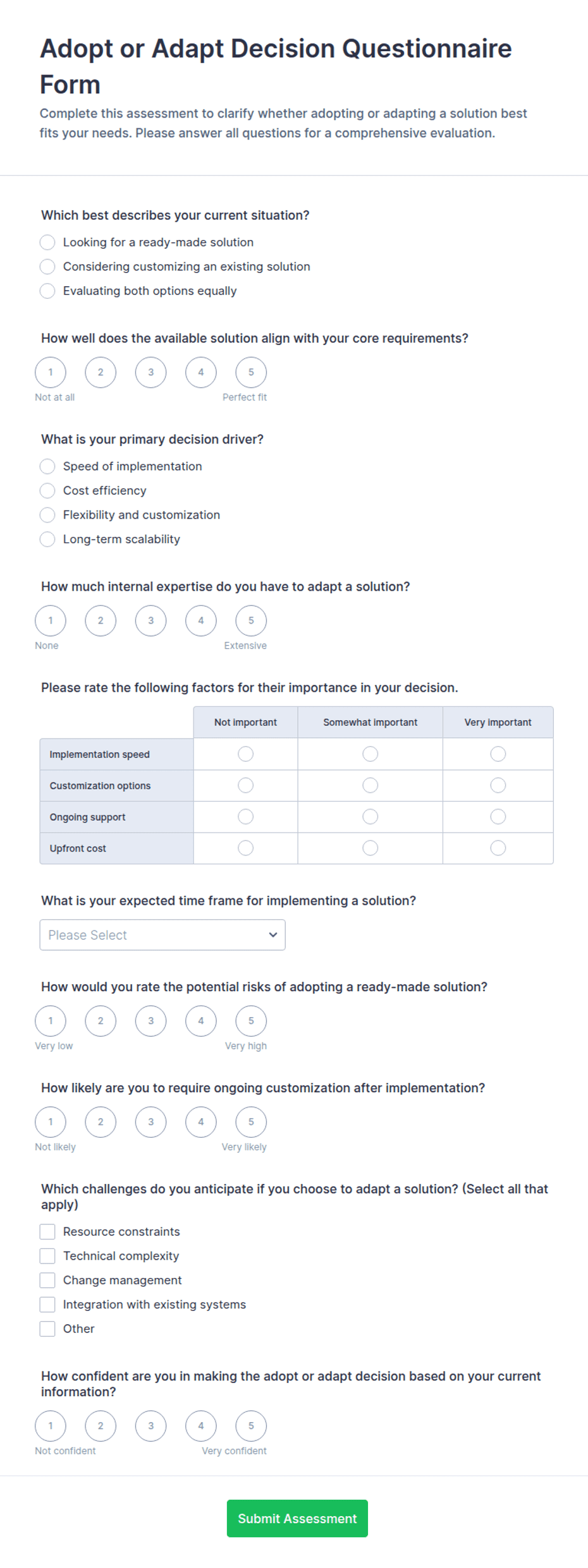Rate ongoing customization likelihood as 4

tap(201, 1122)
